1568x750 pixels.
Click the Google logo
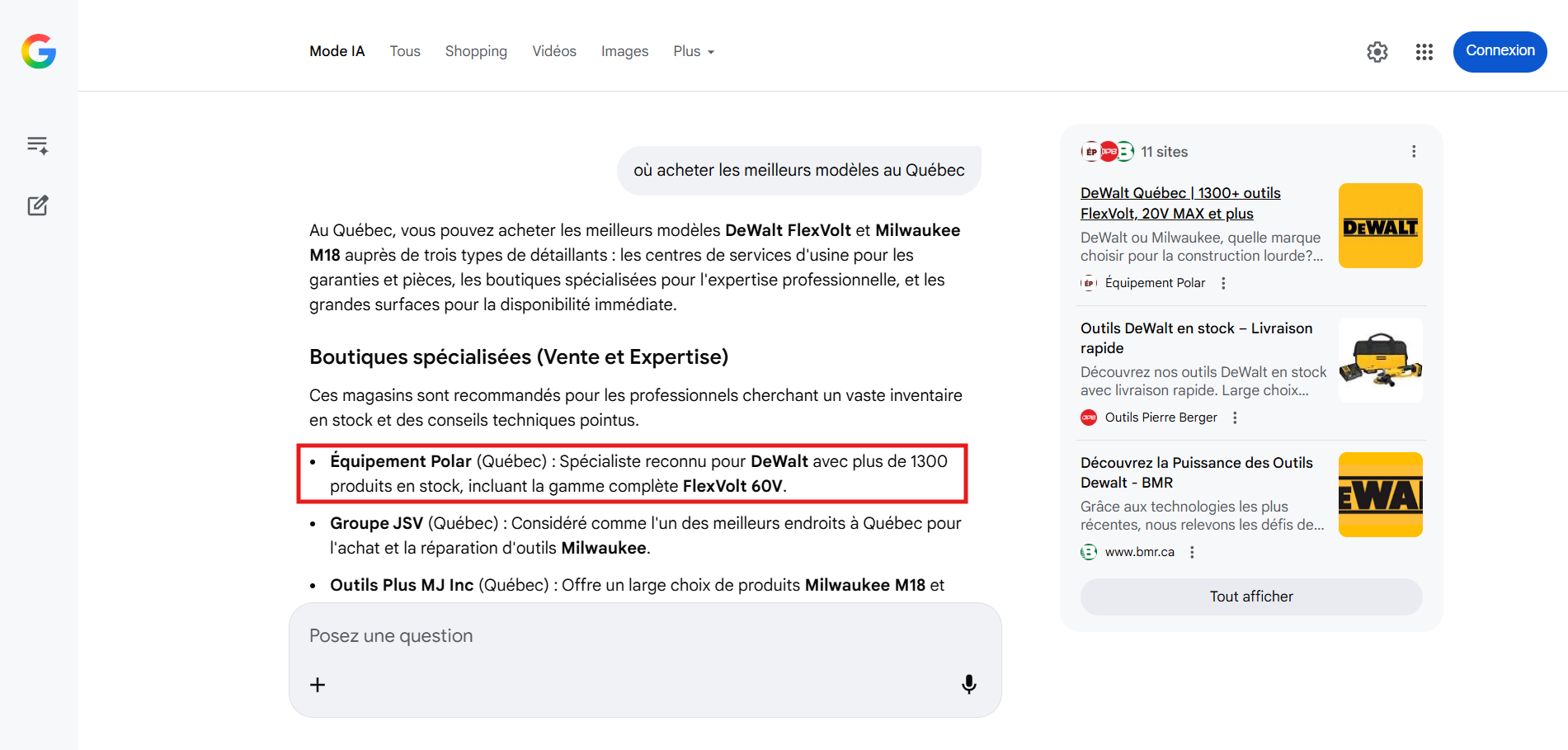click(x=38, y=51)
